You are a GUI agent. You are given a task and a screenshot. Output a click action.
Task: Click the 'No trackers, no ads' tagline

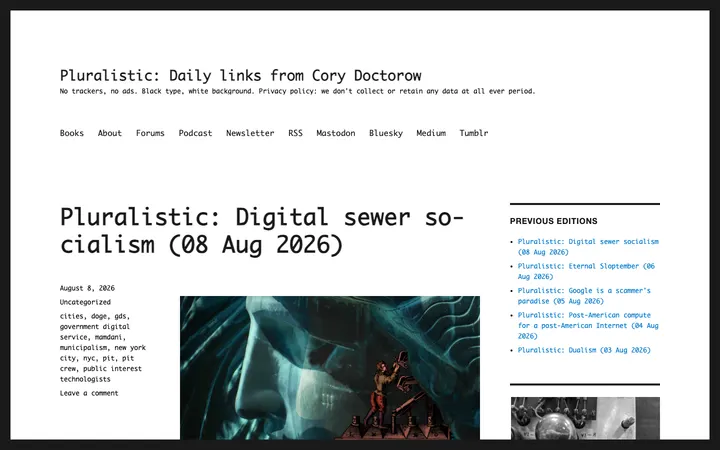pos(298,91)
